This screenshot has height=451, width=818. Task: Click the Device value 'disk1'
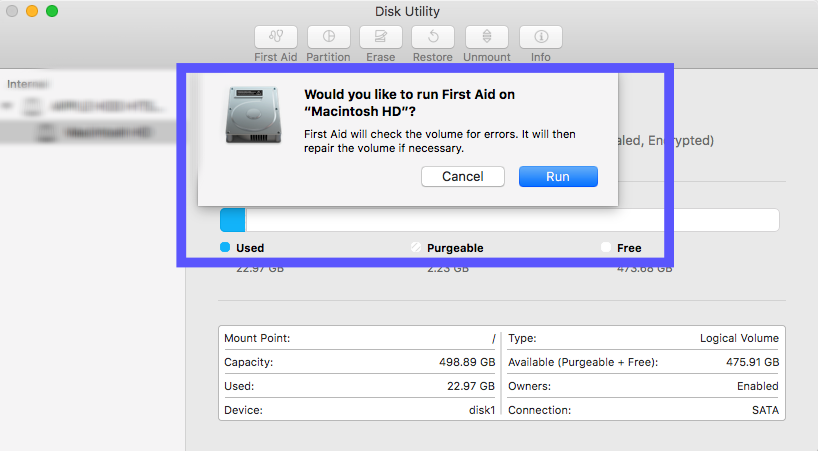tap(482, 410)
